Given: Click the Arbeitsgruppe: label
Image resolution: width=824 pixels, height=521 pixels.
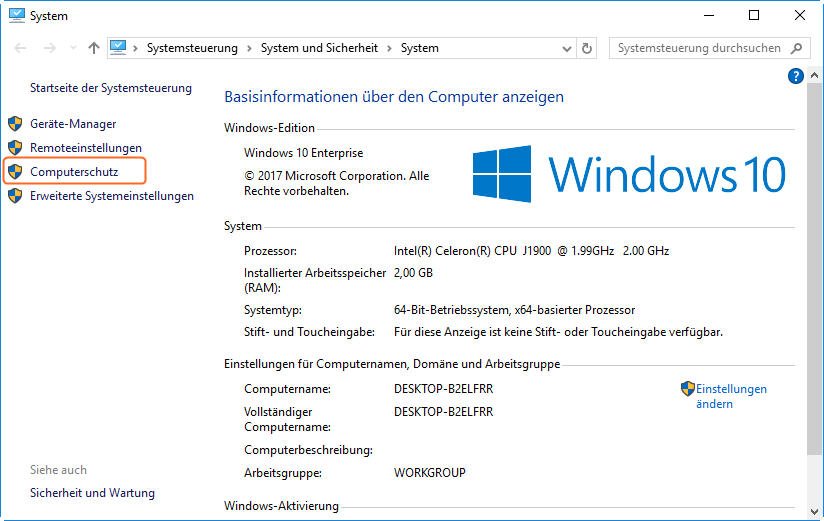Looking at the screenshot, I should [x=283, y=473].
